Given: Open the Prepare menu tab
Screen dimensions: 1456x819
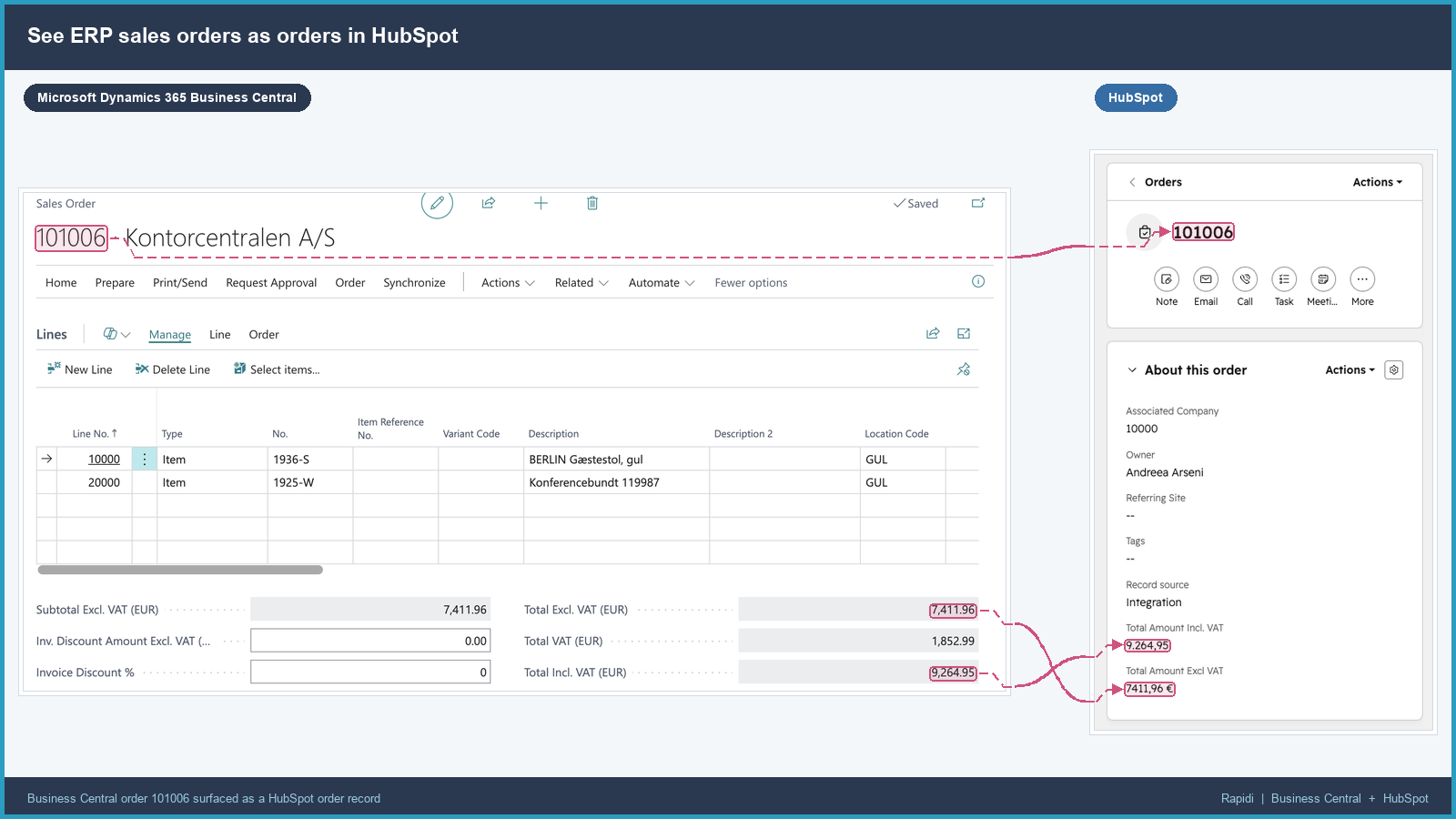Looking at the screenshot, I should pyautogui.click(x=115, y=283).
